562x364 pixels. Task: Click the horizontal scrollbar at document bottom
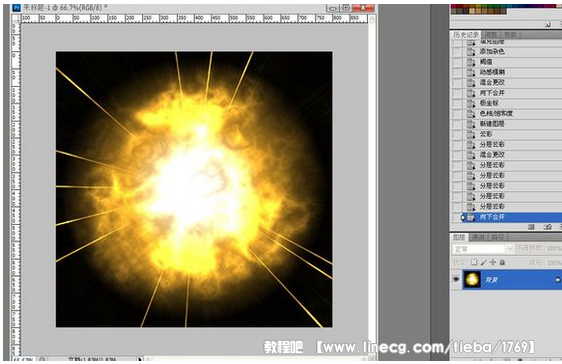click(256, 359)
